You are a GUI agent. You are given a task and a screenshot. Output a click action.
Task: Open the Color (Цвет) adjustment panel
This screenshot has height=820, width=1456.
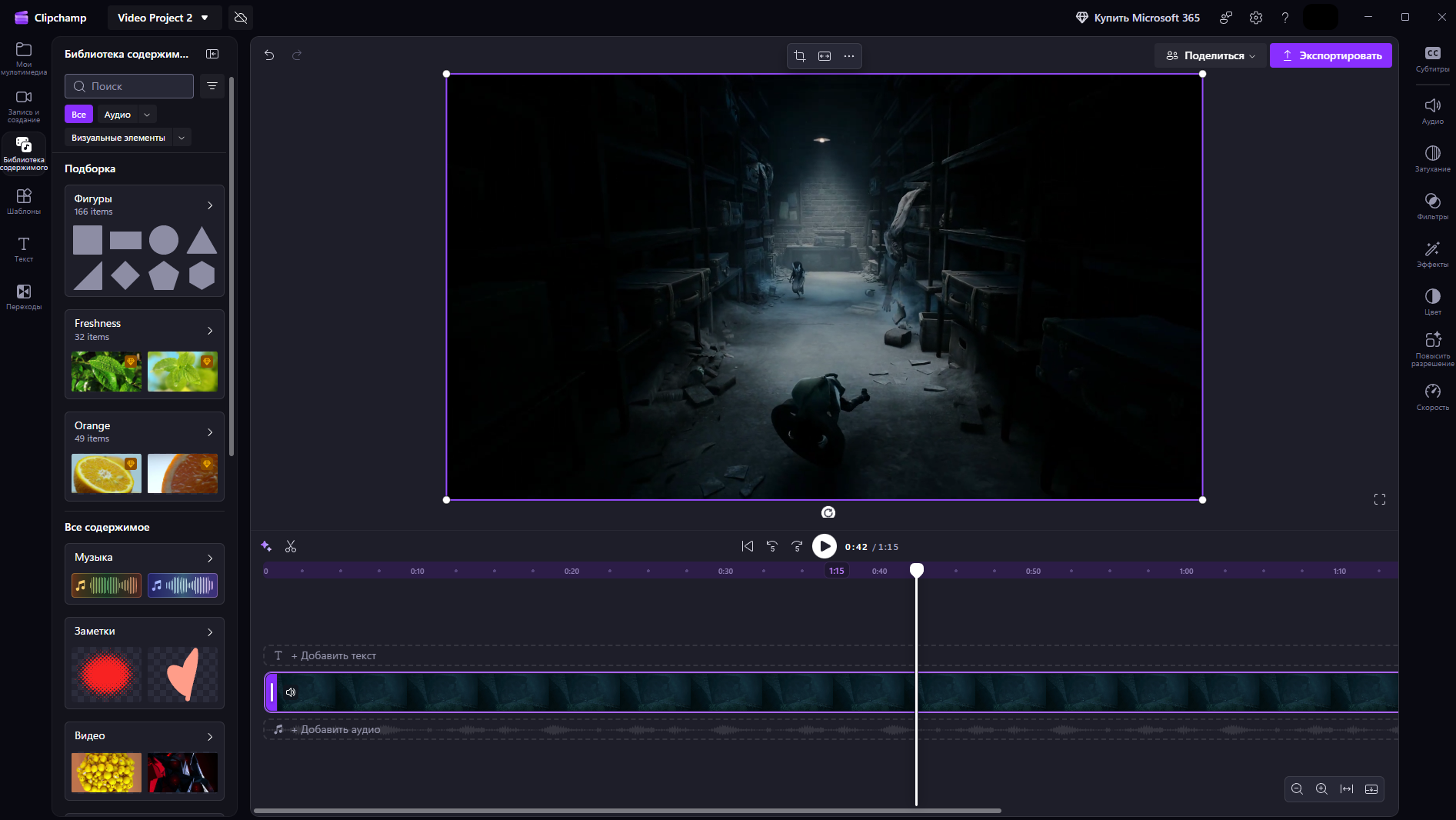[1432, 302]
